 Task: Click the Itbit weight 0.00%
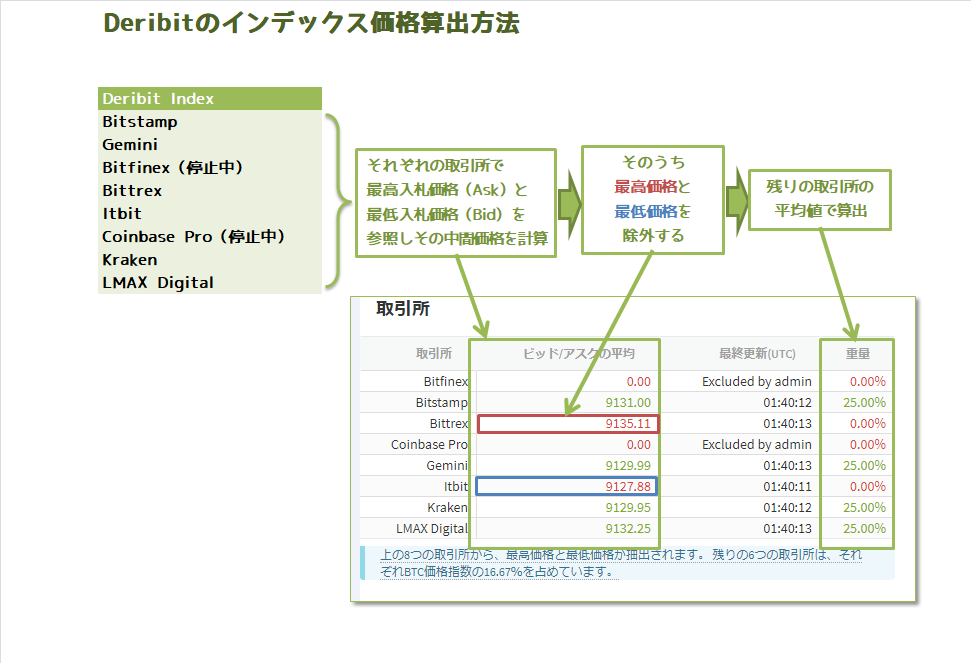(868, 487)
